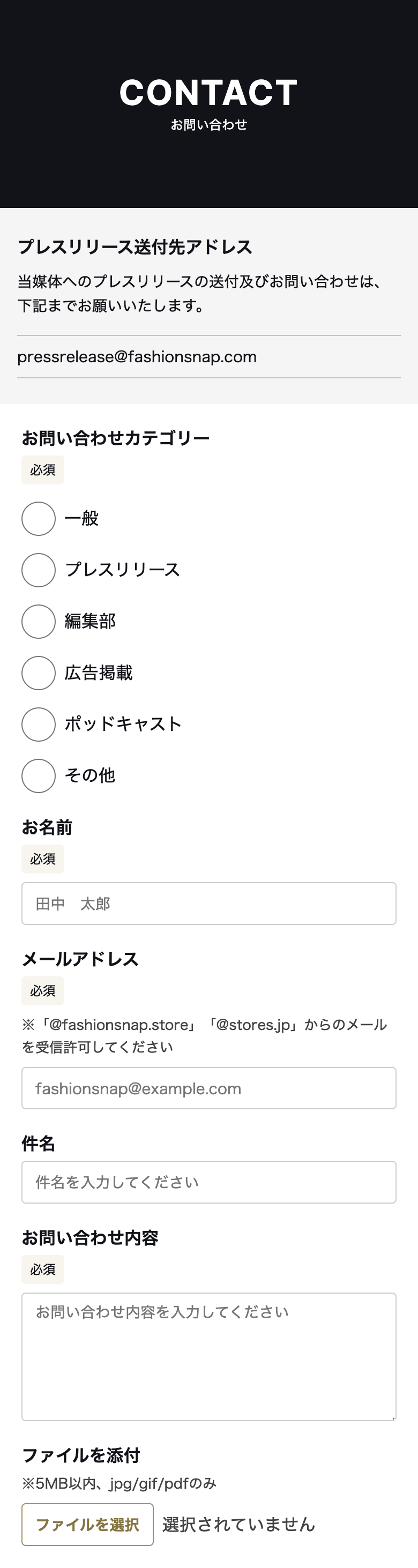
Task: Click the 選択されていません file status text
Action: tap(238, 1524)
